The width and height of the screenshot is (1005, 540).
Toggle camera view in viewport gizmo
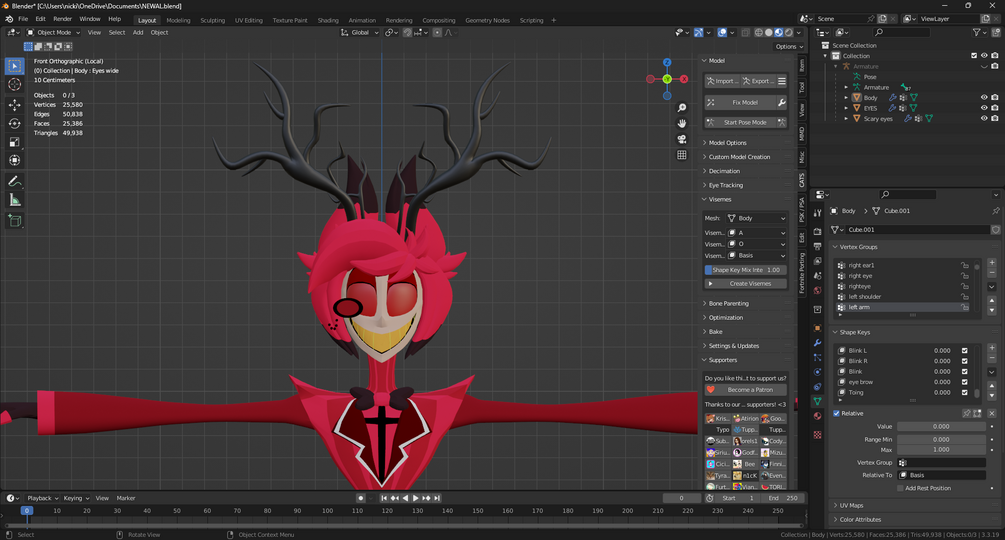click(x=682, y=139)
